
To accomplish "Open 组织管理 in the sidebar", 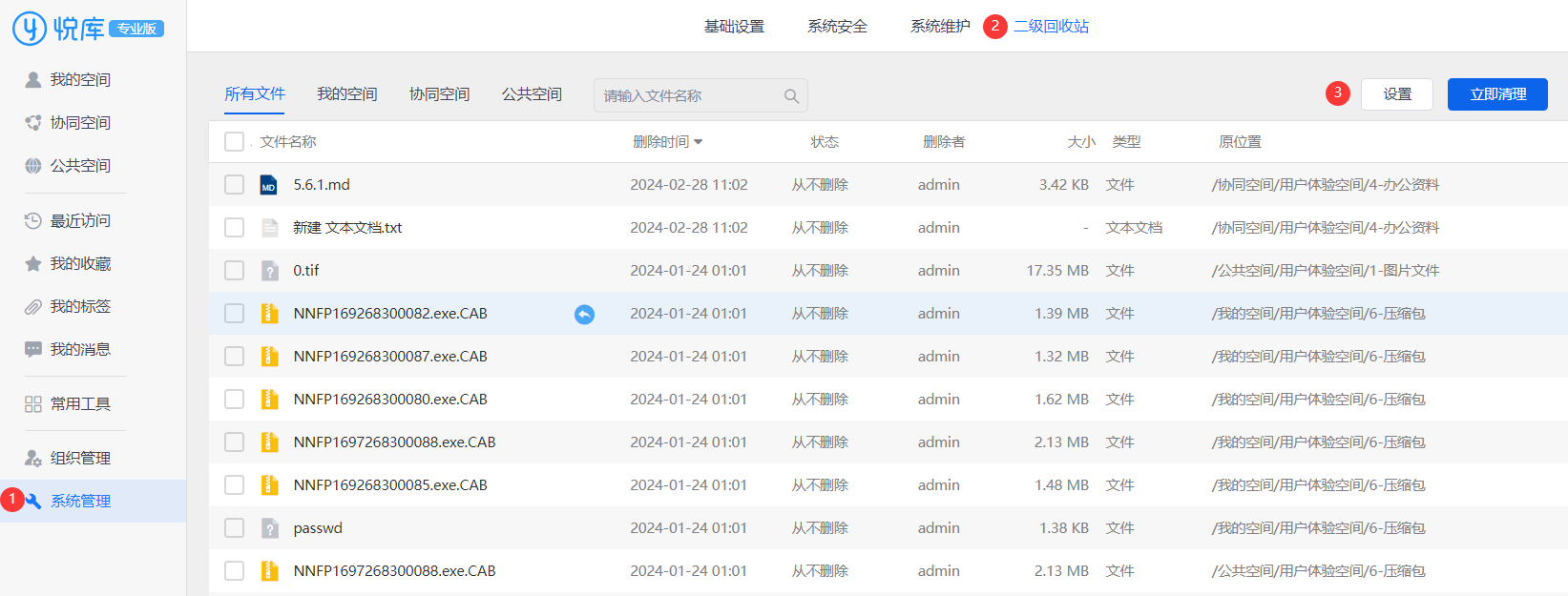I will pyautogui.click(x=80, y=459).
